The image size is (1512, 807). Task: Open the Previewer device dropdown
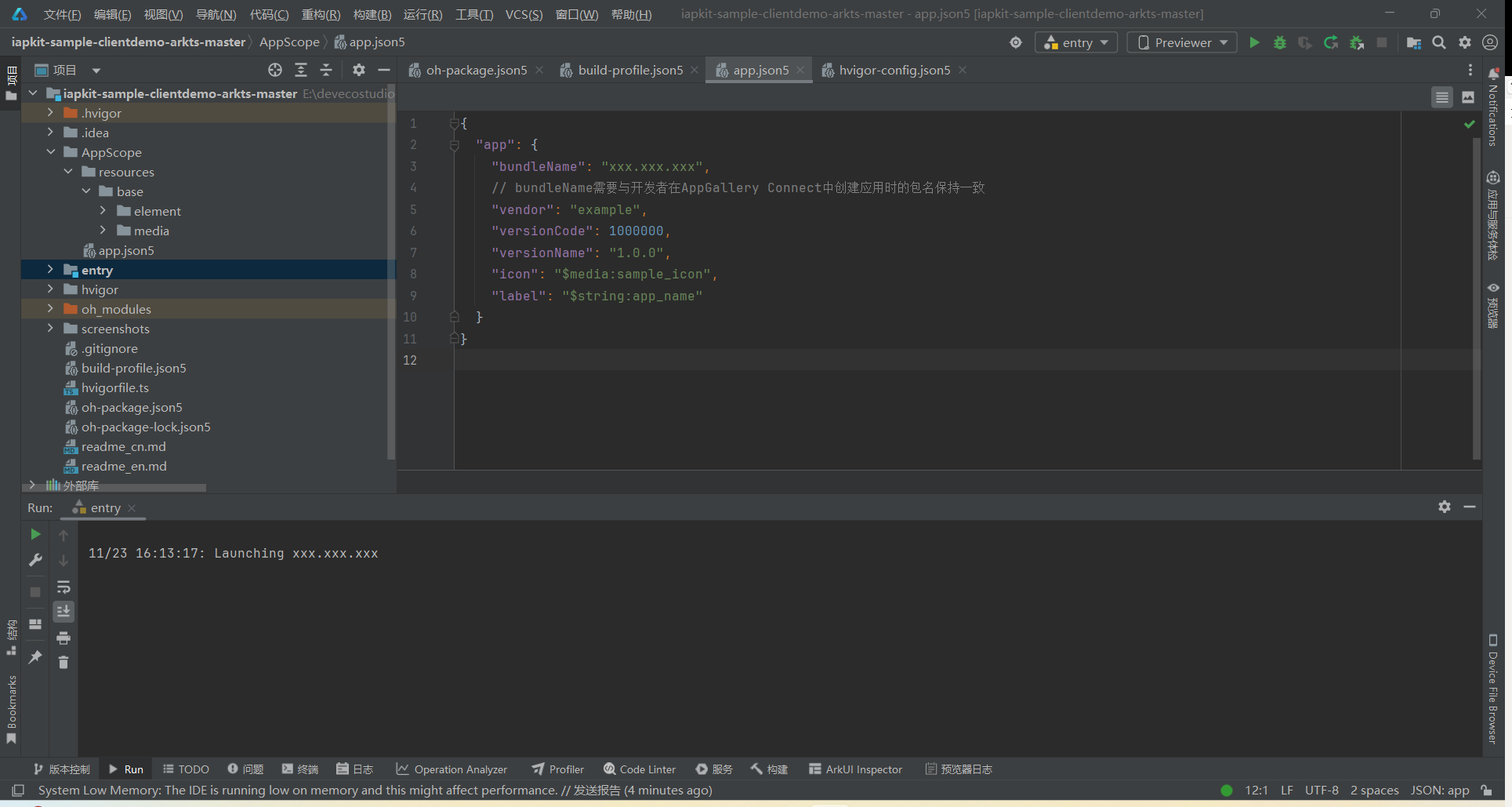pos(1181,42)
